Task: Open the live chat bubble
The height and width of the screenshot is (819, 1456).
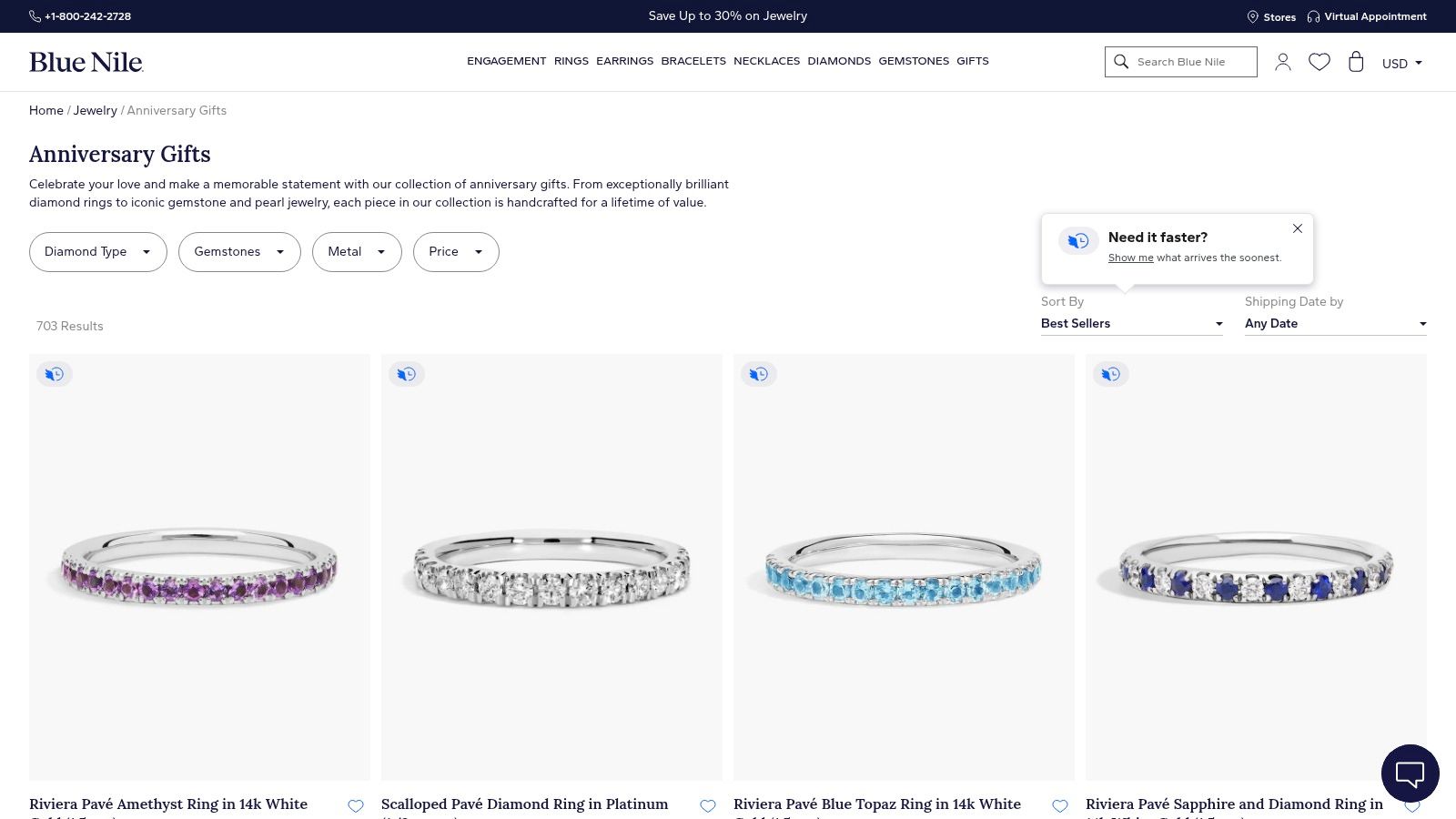Action: point(1410,773)
